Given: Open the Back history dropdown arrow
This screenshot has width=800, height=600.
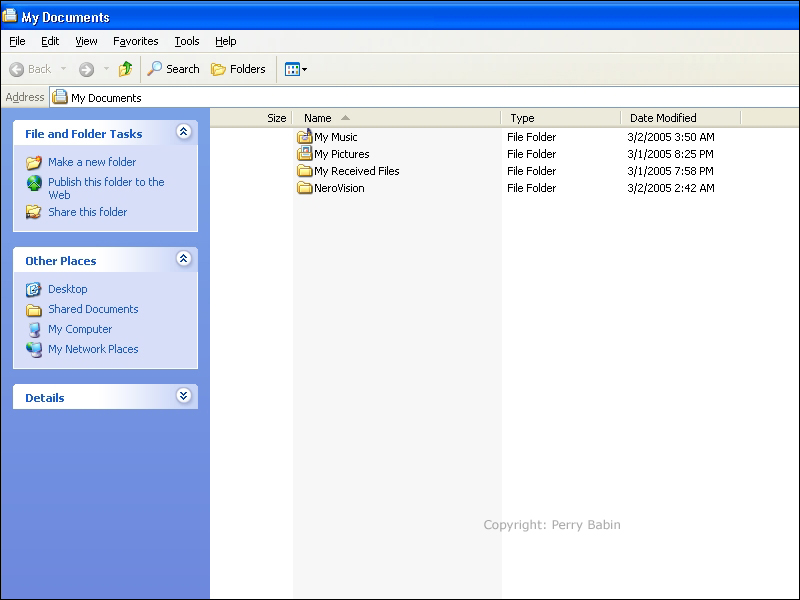Looking at the screenshot, I should click(x=64, y=68).
